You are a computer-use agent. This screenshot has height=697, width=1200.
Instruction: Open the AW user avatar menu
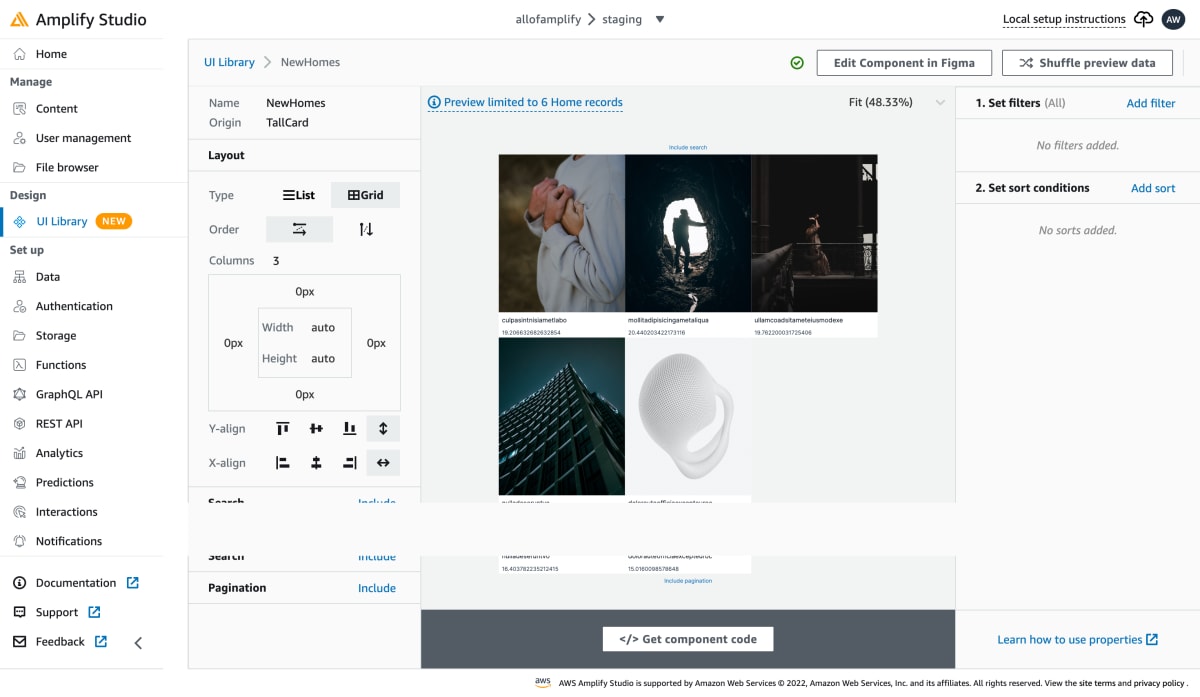(x=1173, y=19)
